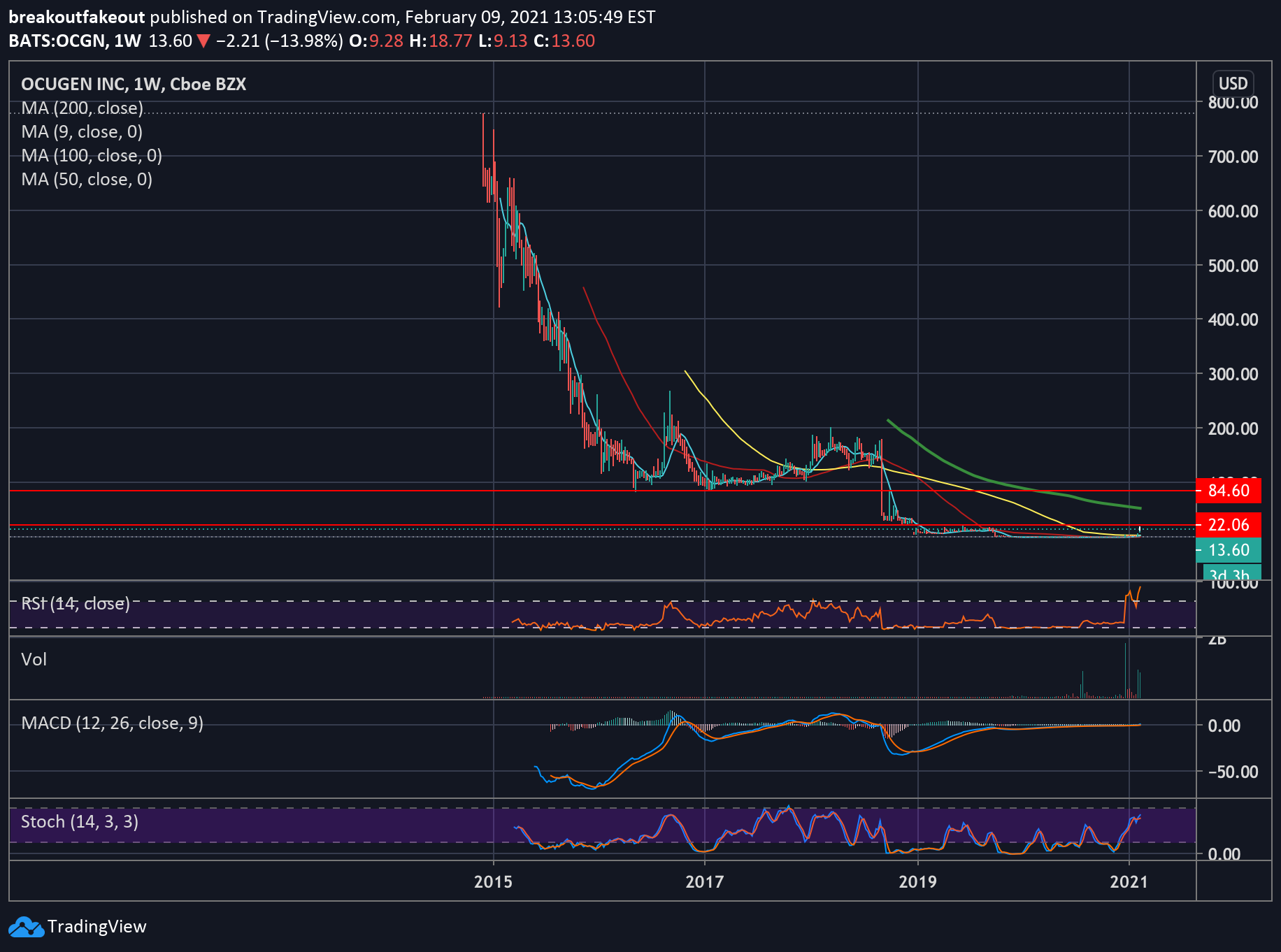The image size is (1281, 952).
Task: Click the Stoch (14, 3, 3) label
Action: pos(80,821)
